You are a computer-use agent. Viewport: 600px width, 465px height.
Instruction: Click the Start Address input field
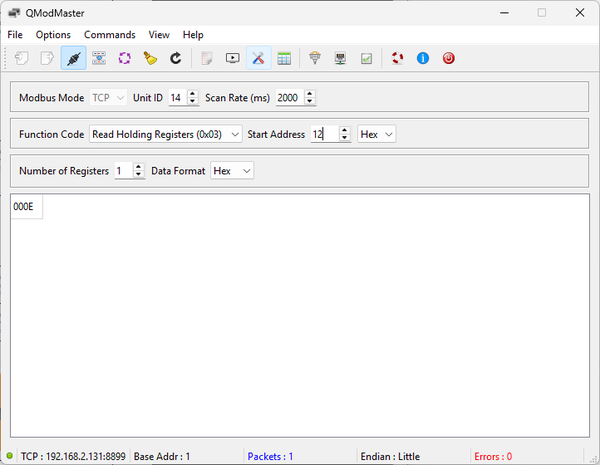tap(322, 134)
